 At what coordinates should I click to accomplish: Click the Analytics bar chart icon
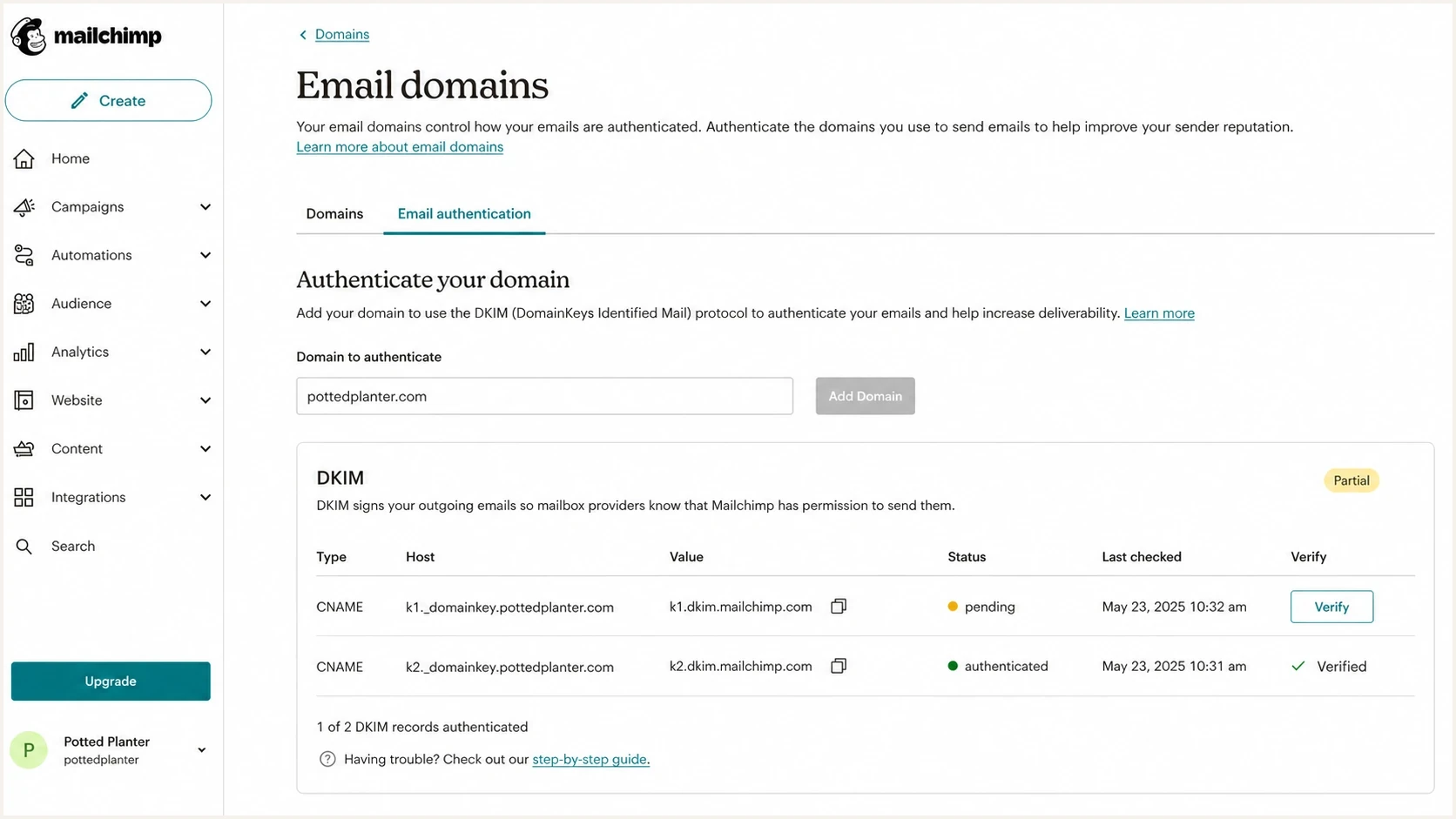point(24,352)
